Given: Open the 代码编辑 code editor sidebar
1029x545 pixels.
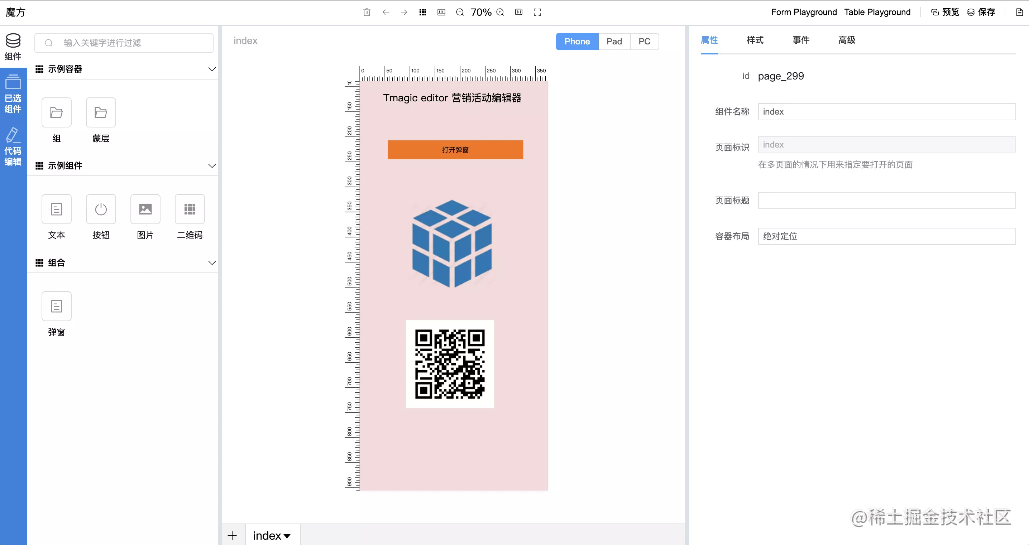Looking at the screenshot, I should (x=13, y=146).
